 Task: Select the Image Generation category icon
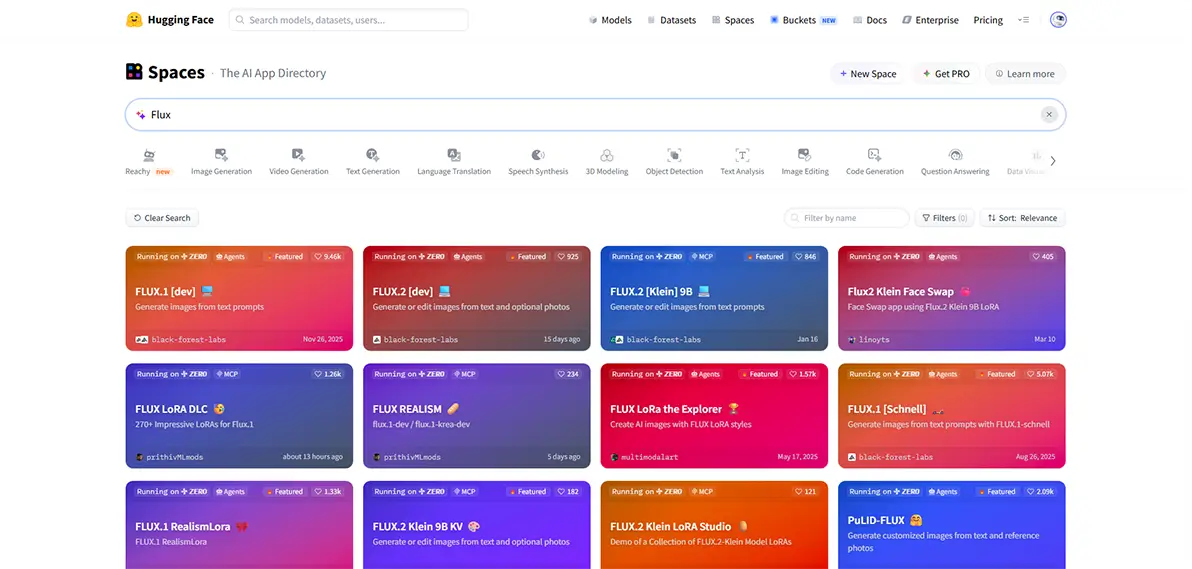click(221, 154)
